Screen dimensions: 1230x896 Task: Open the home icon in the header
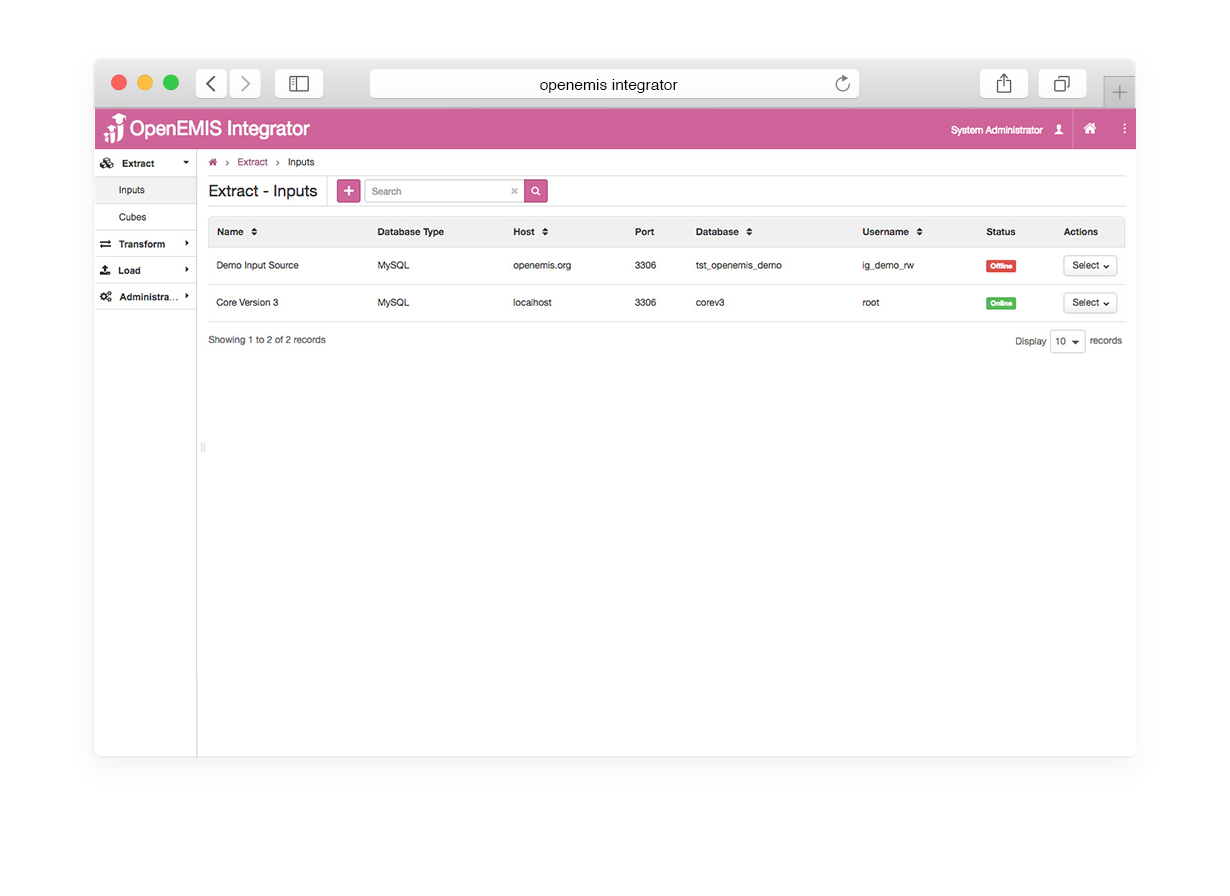coord(1090,129)
